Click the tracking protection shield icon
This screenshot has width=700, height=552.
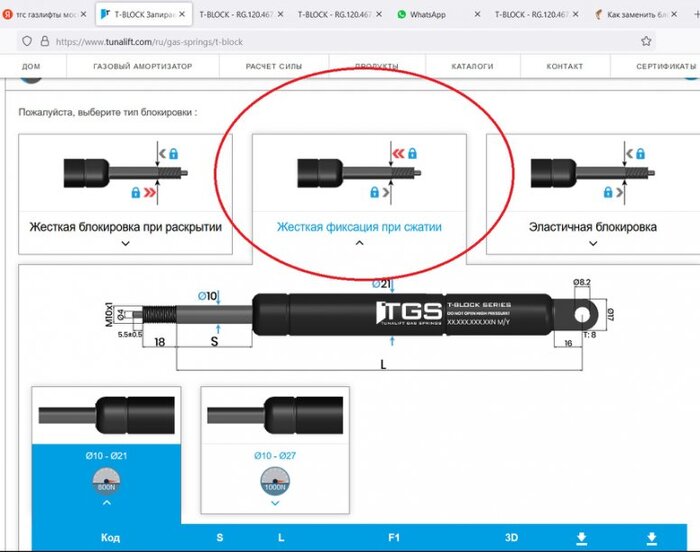tap(27, 41)
